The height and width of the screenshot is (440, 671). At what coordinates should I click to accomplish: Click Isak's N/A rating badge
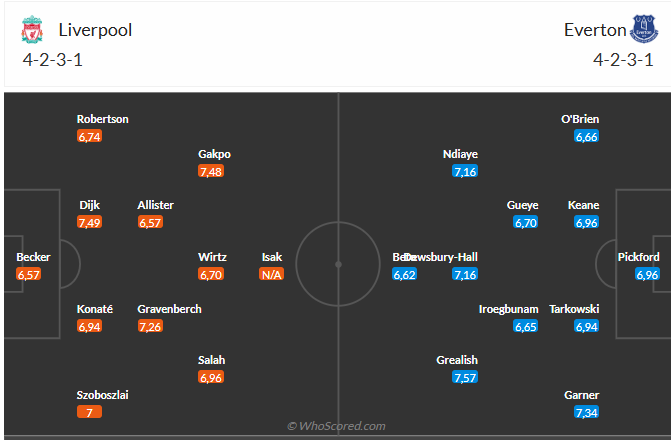tap(272, 274)
